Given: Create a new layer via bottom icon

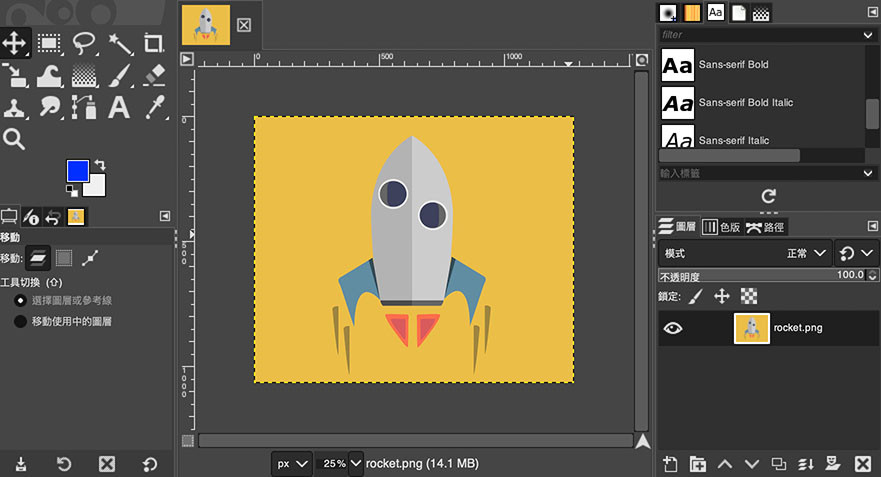Looking at the screenshot, I should [670, 464].
